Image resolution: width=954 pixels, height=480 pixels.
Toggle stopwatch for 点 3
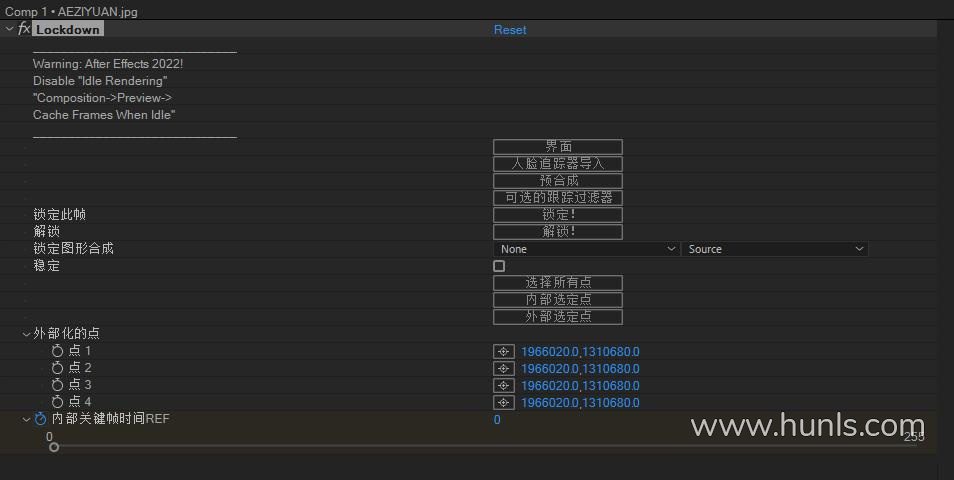click(x=57, y=385)
